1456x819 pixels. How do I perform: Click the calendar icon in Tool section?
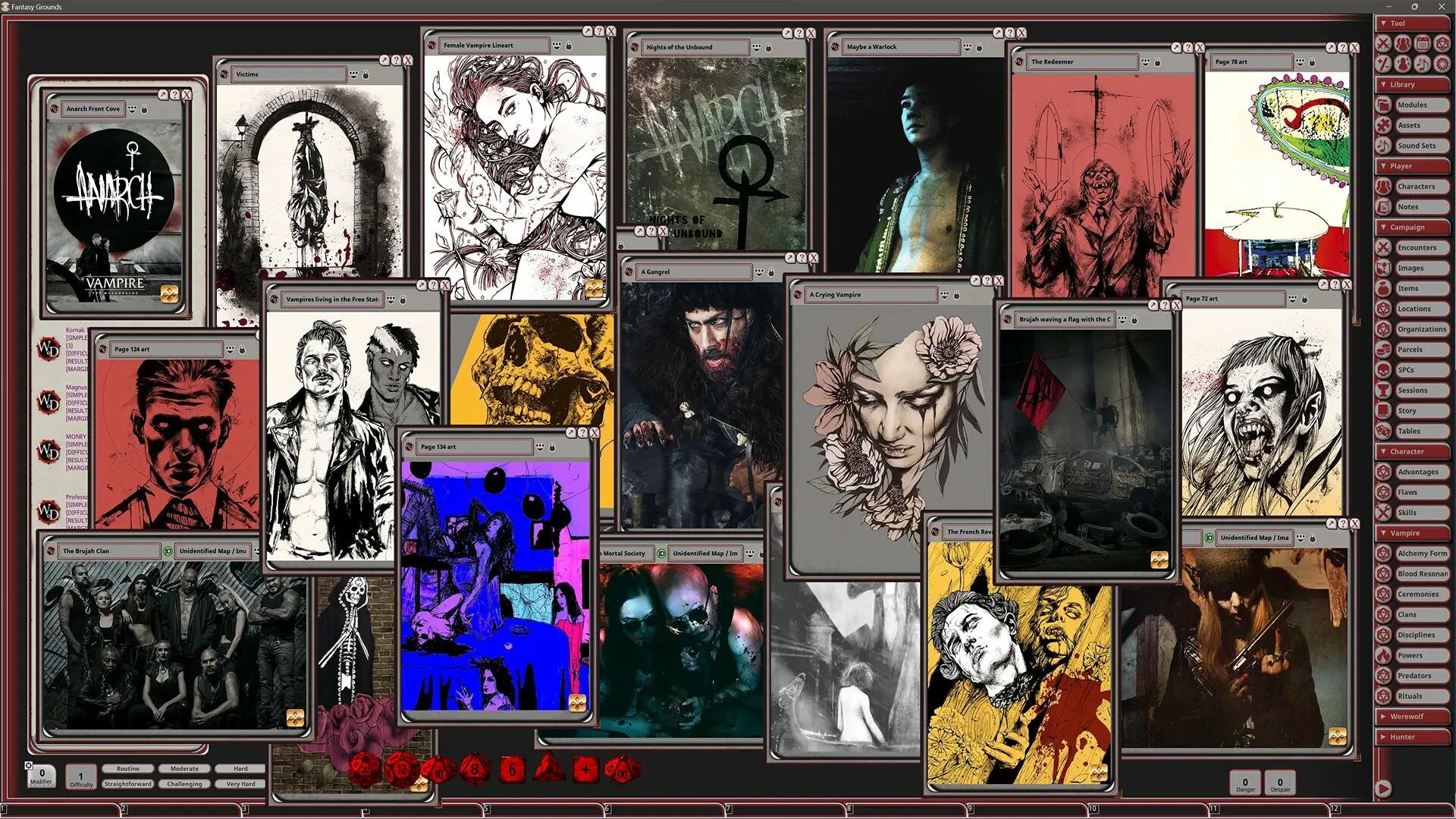pos(1422,44)
